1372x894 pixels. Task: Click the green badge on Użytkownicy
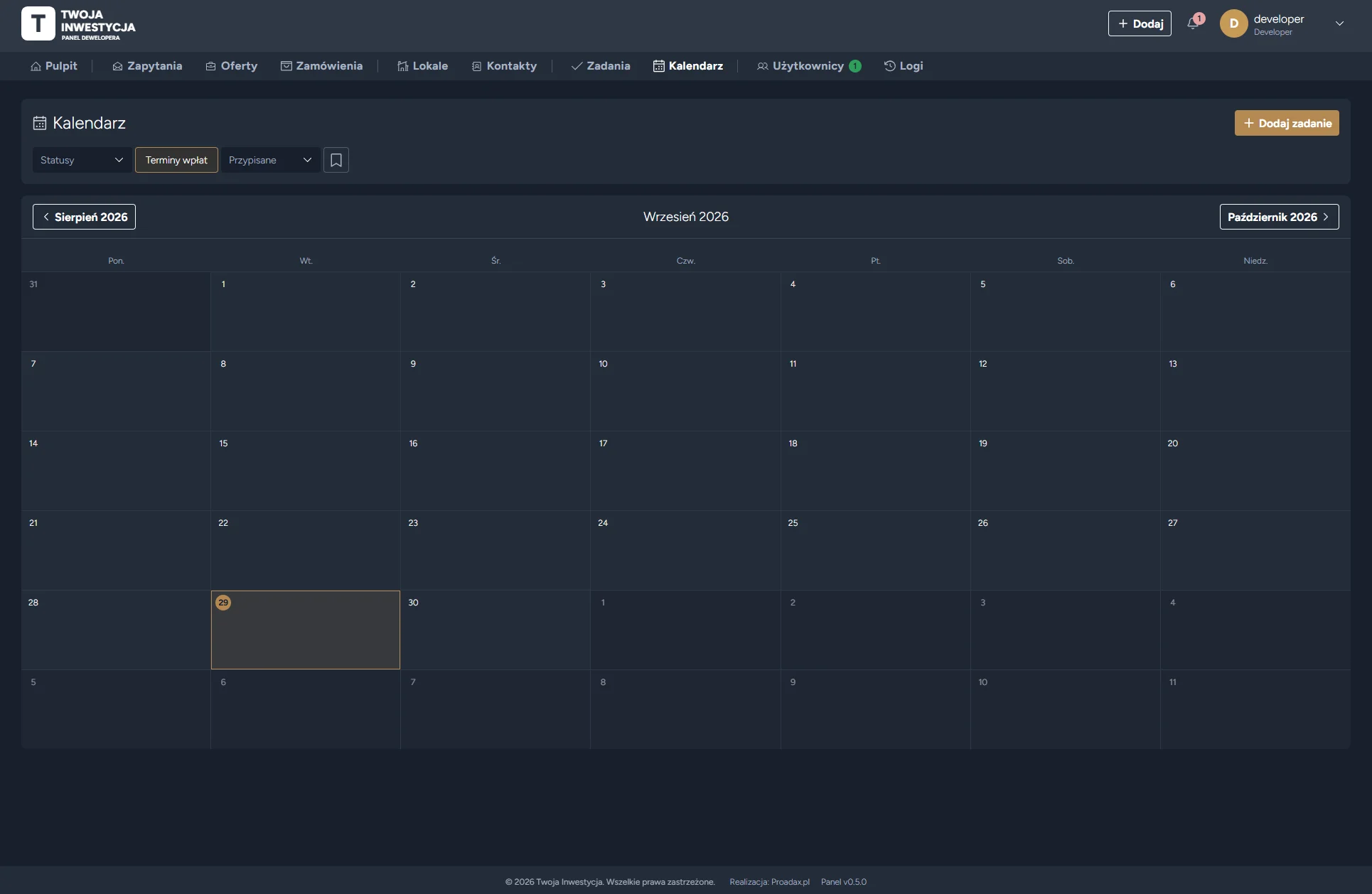pos(855,66)
